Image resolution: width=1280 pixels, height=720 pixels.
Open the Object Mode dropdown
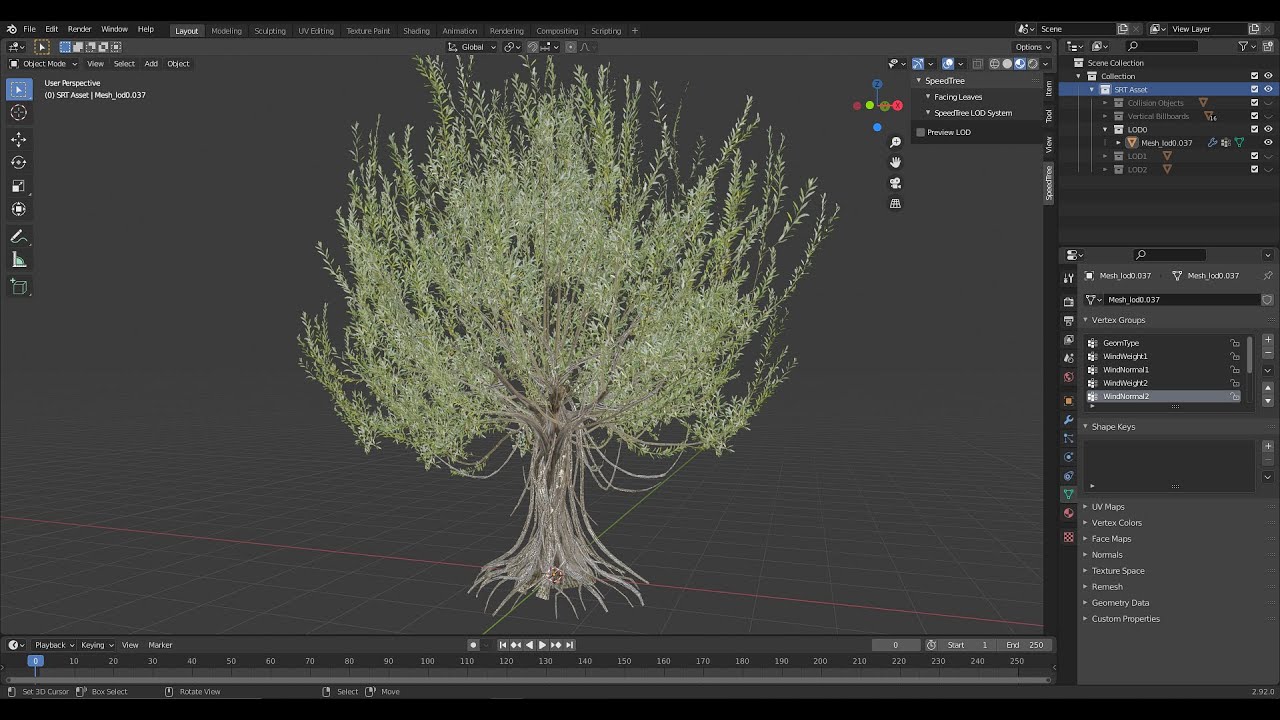[42, 63]
